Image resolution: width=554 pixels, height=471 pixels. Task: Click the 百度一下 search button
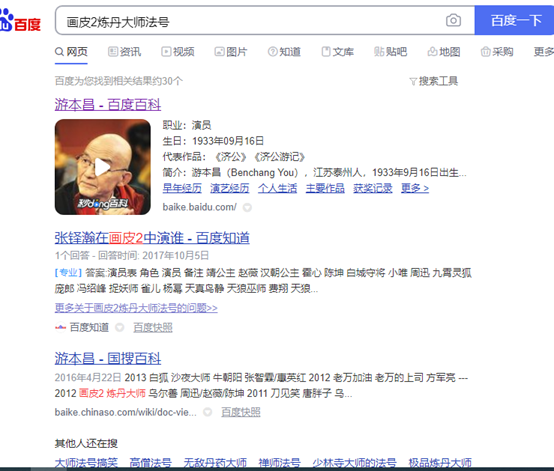coord(514,20)
